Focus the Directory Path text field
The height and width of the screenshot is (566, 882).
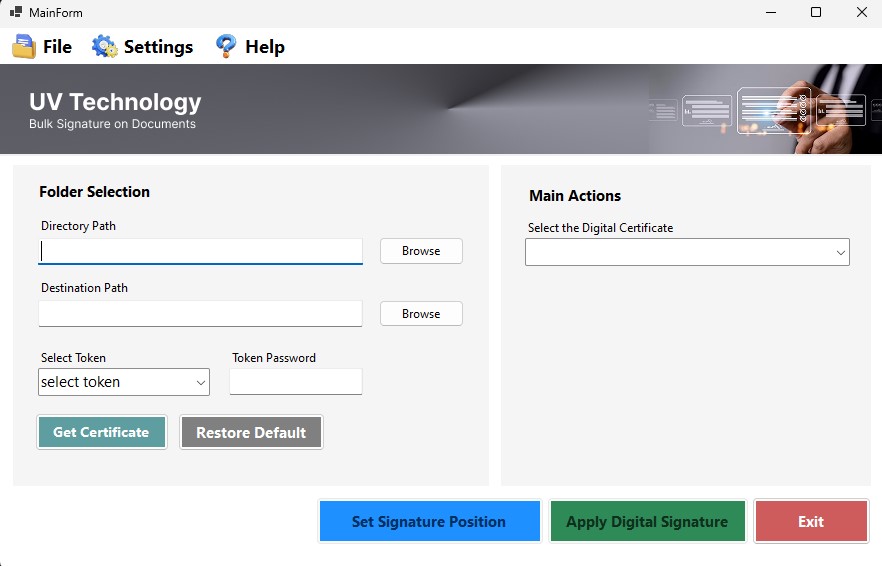pos(200,251)
